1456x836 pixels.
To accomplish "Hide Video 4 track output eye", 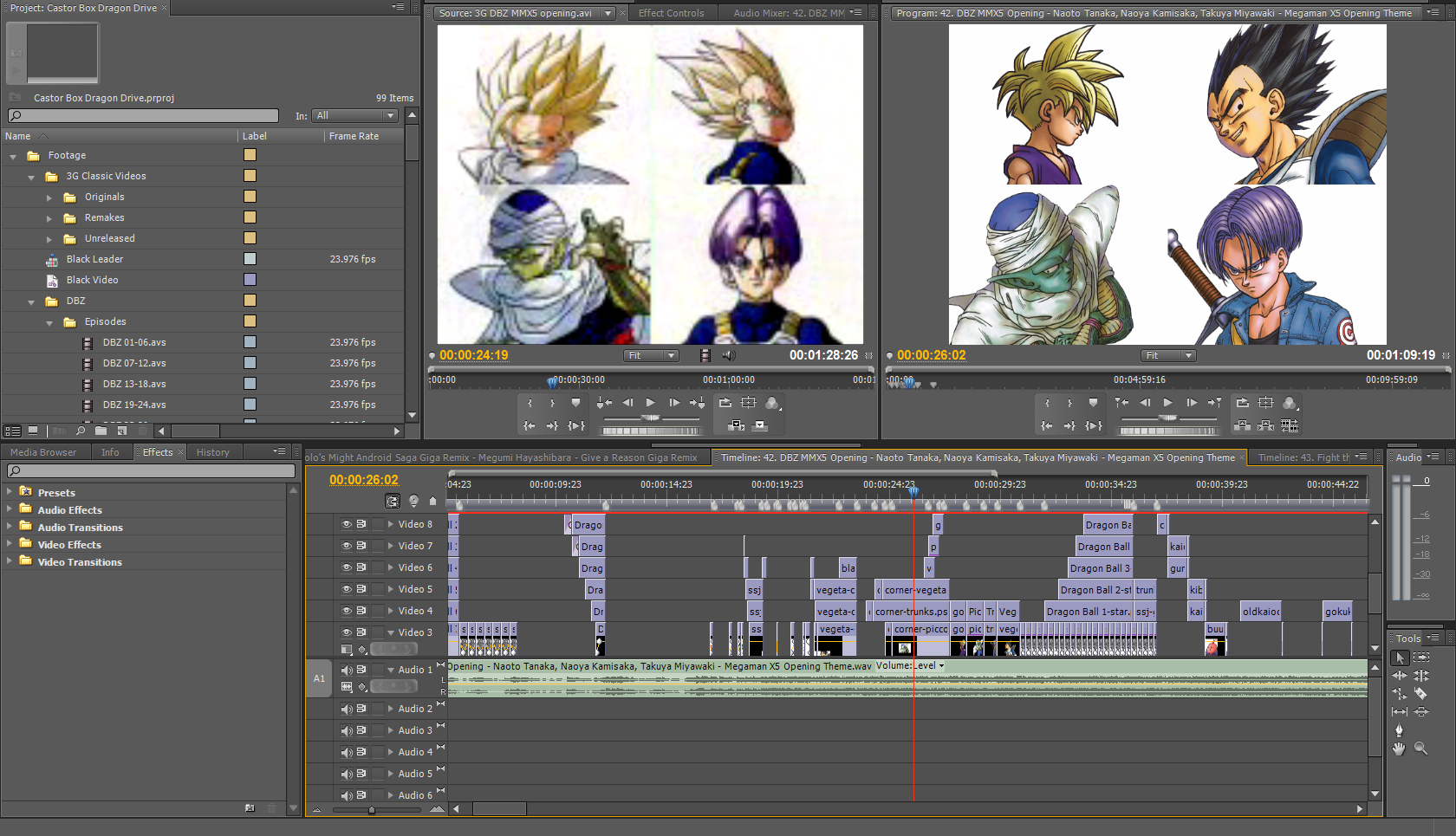I will pyautogui.click(x=347, y=611).
